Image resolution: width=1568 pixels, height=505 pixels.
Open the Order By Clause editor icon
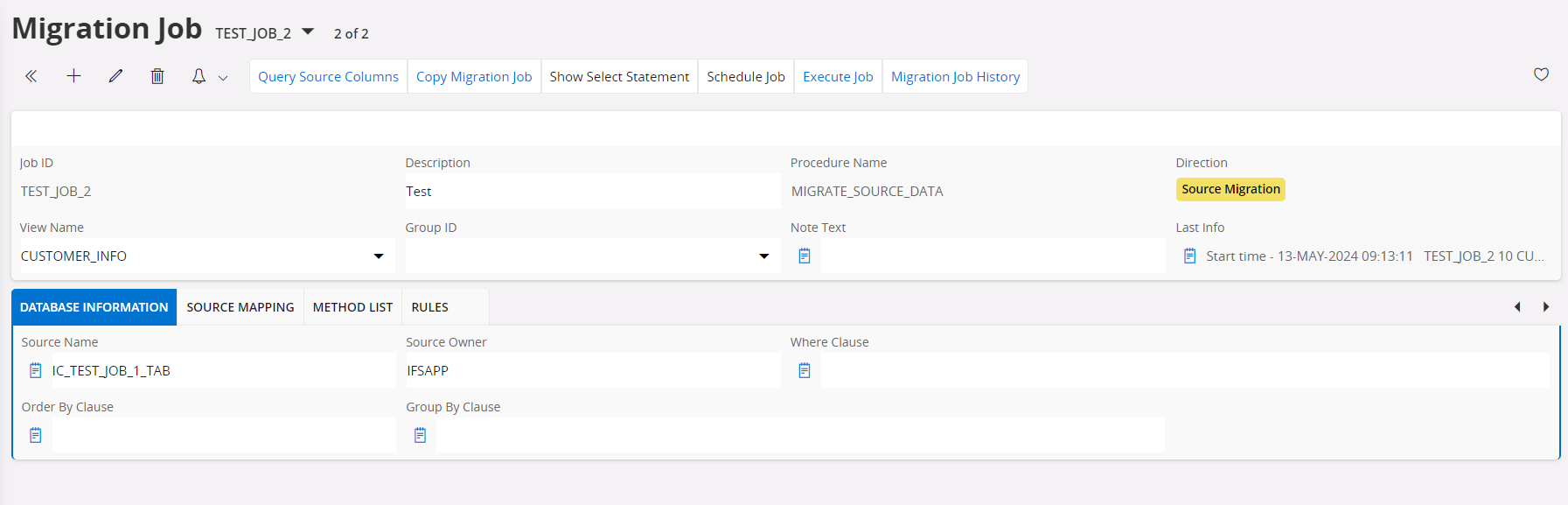tap(36, 435)
